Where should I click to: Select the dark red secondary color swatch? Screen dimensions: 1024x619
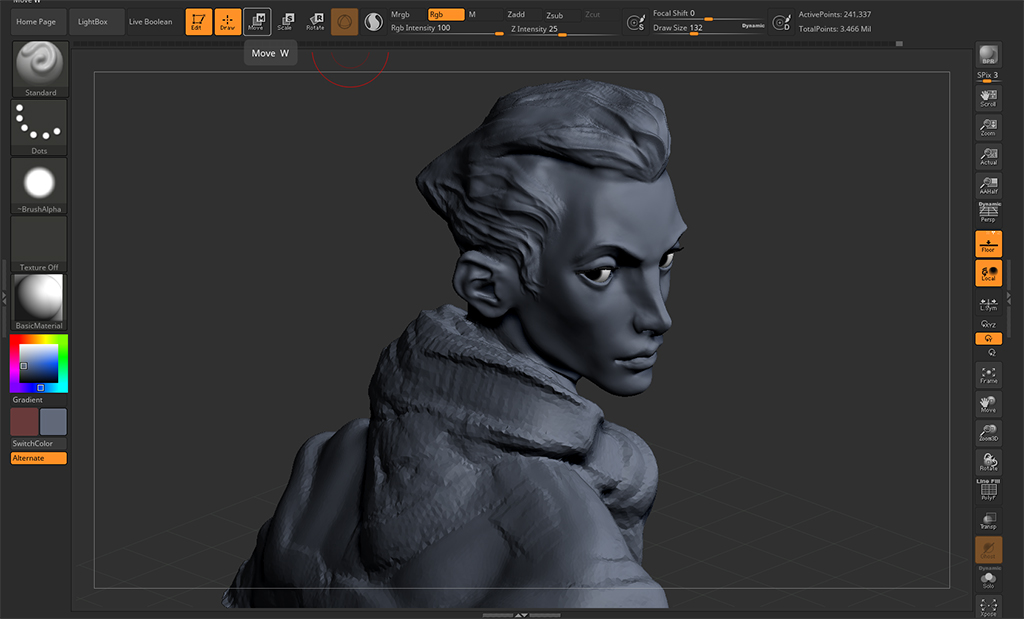(x=24, y=422)
